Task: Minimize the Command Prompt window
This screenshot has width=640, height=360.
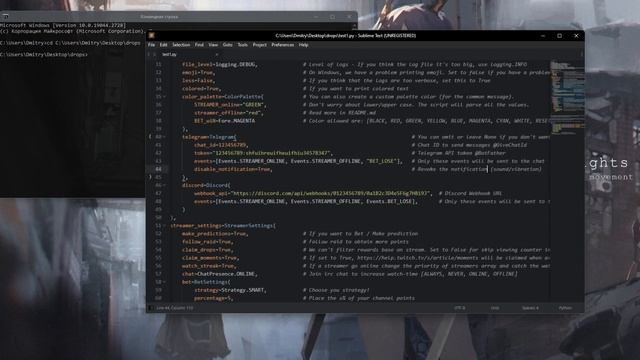Action: 316,17
